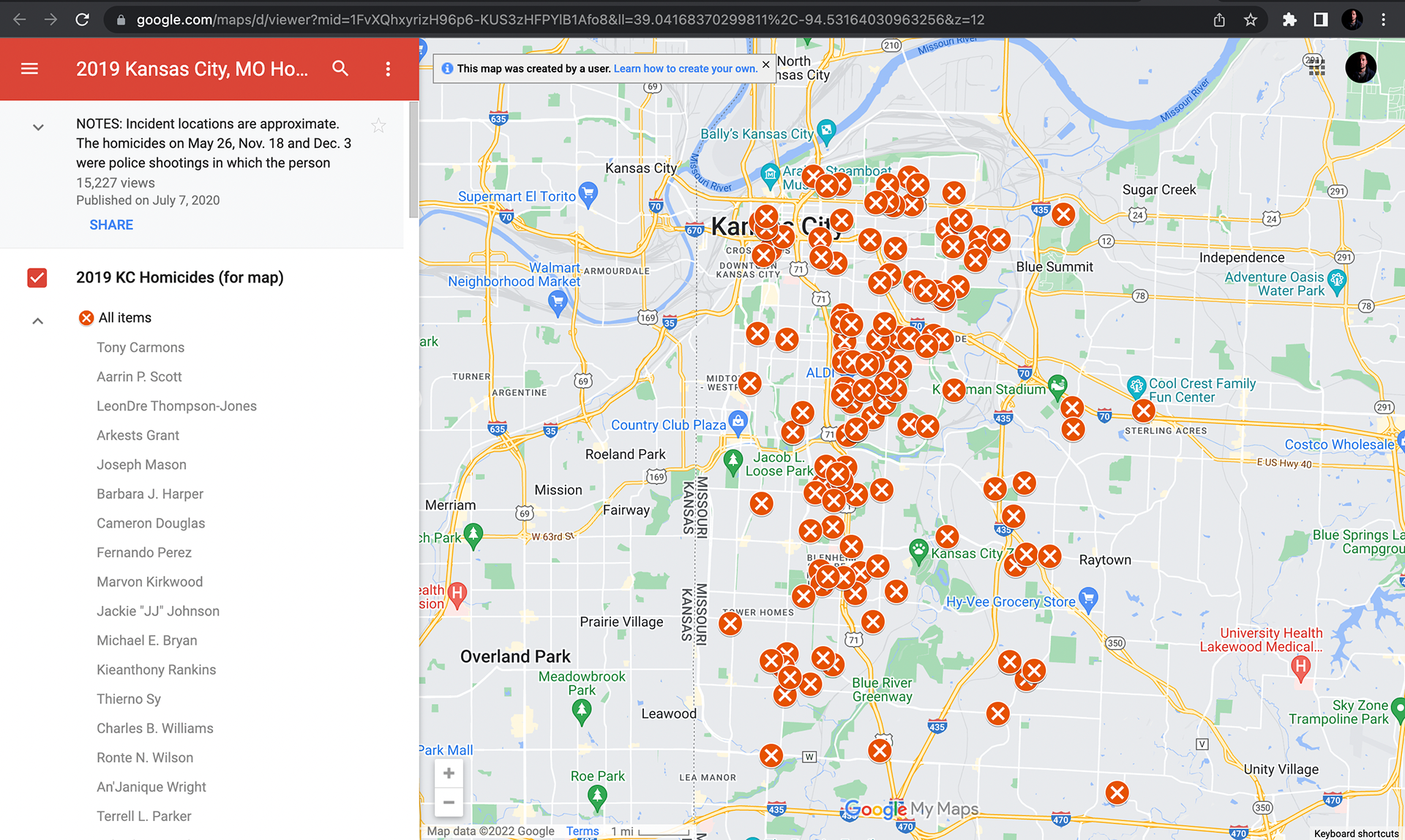Open the Terms link on the map
The height and width of the screenshot is (840, 1405).
(582, 831)
